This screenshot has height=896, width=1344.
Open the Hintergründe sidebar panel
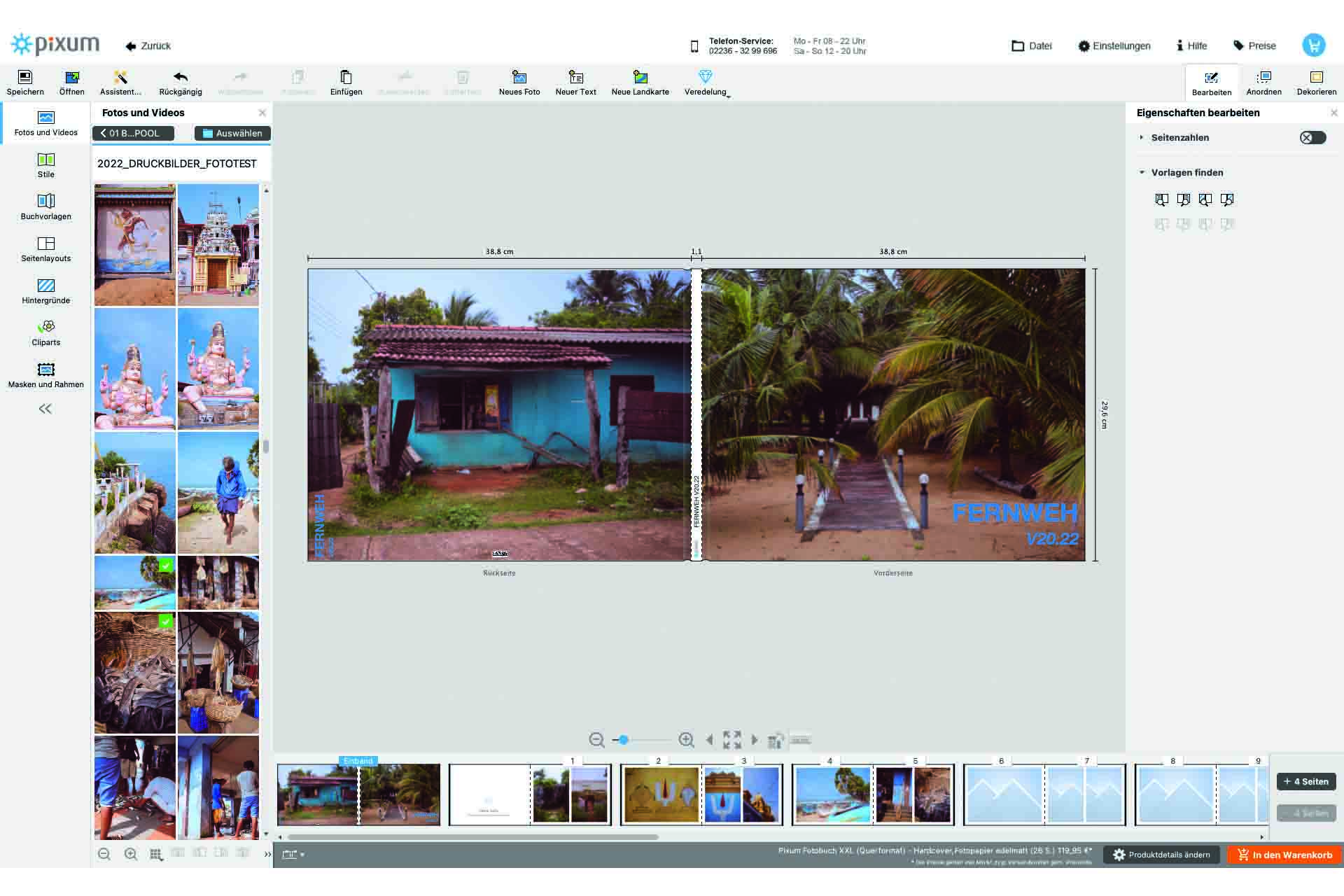(46, 291)
